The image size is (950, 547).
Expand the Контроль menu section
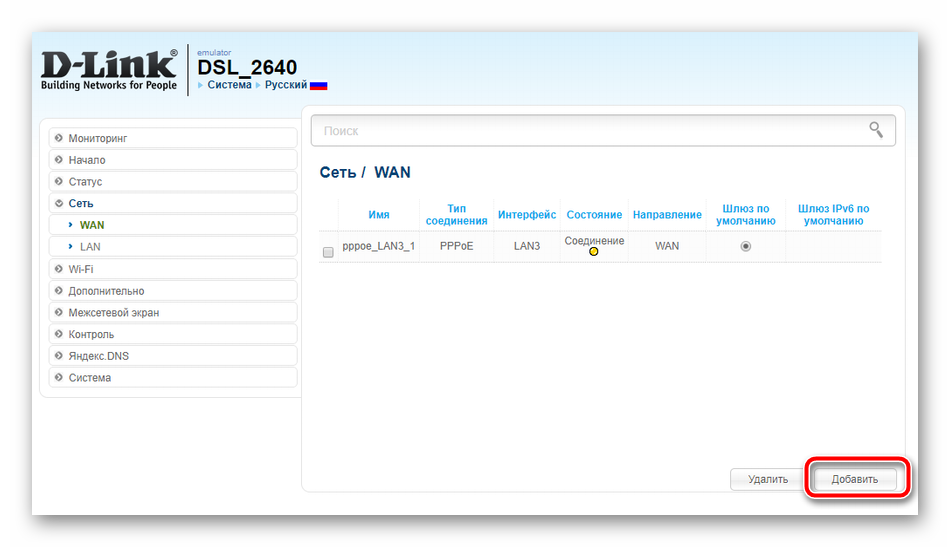(x=173, y=334)
